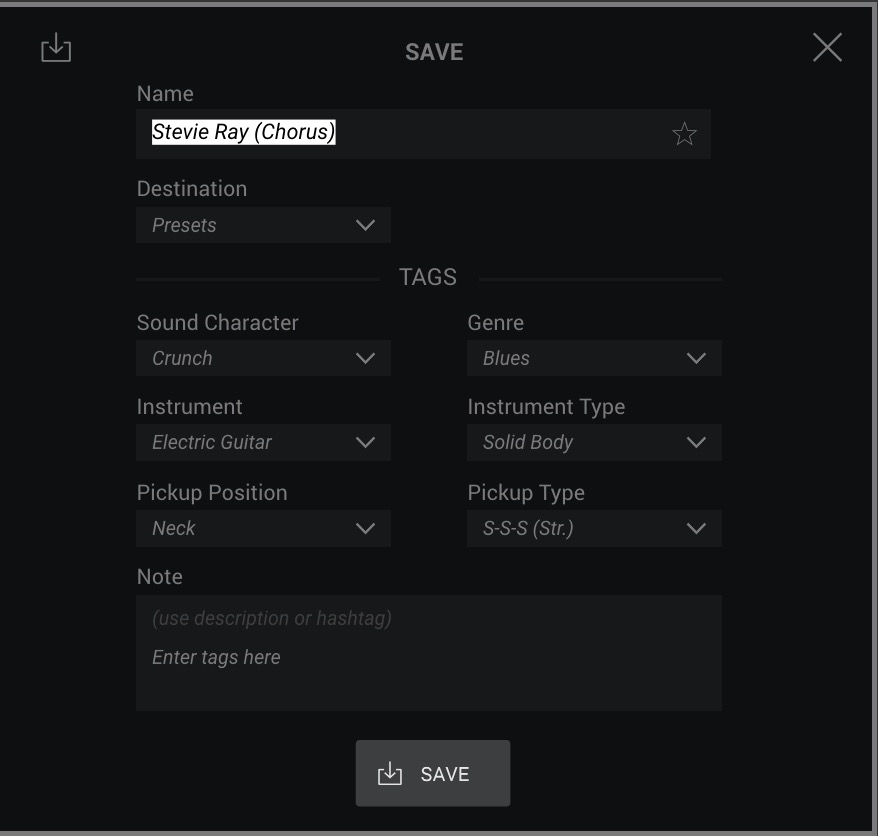Open the Sound Character dropdown showing Crunch
Image resolution: width=878 pixels, height=836 pixels.
(263, 358)
